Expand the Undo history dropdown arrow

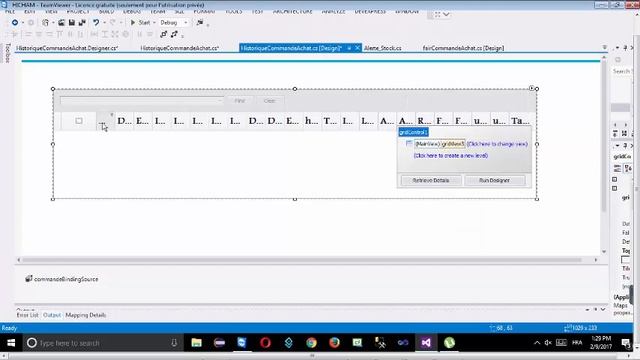(104, 23)
